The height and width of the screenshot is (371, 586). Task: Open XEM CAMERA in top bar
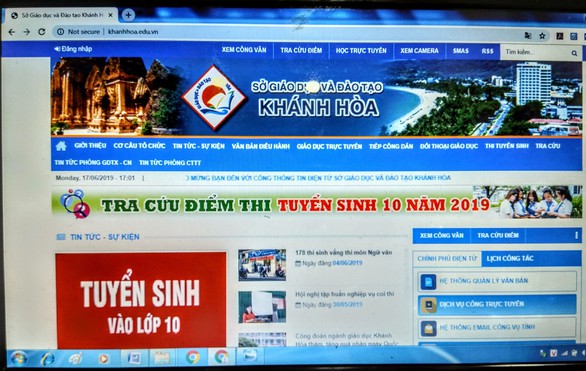419,51
